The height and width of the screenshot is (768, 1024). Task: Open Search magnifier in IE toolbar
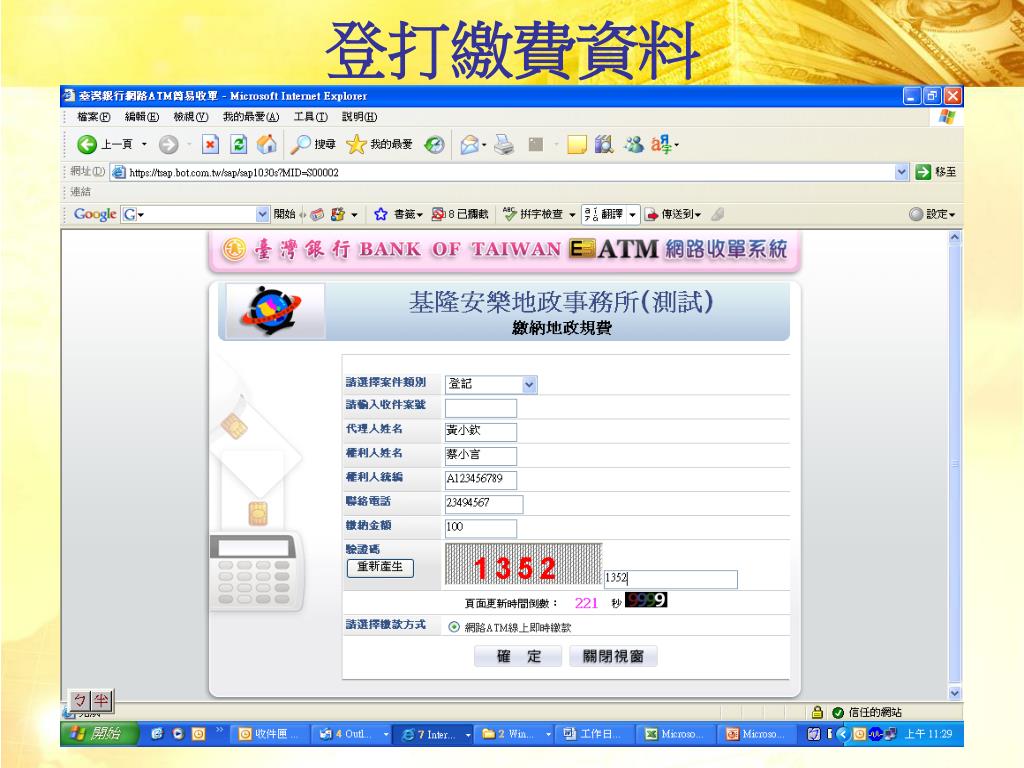313,144
